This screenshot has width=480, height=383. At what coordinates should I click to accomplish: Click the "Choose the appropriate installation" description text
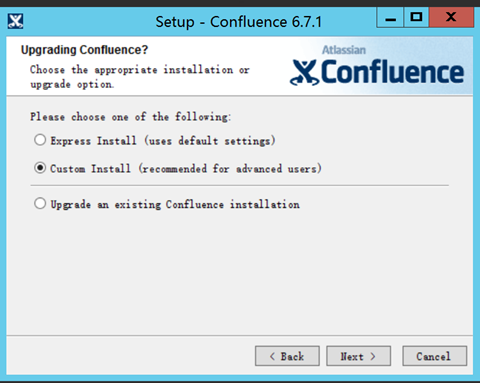pos(140,77)
